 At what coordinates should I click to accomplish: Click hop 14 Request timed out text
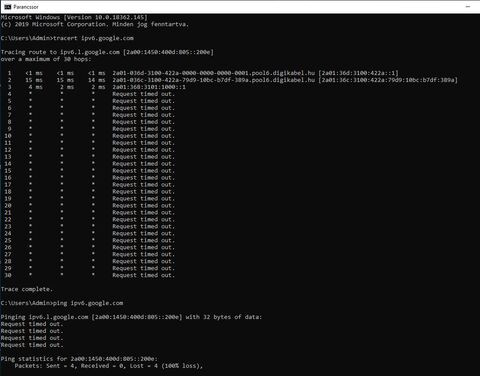coord(143,164)
